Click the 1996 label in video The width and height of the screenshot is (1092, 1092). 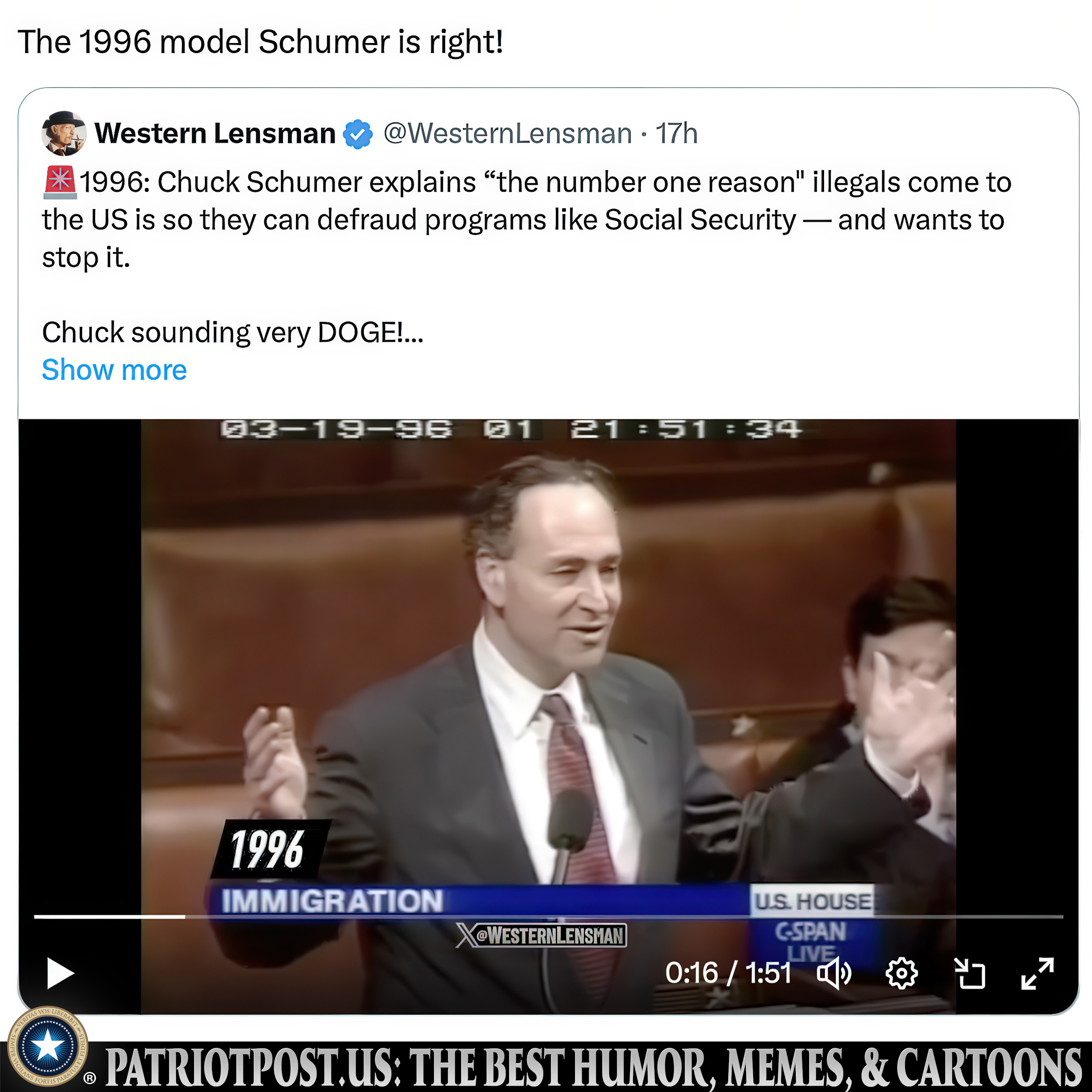tap(267, 849)
